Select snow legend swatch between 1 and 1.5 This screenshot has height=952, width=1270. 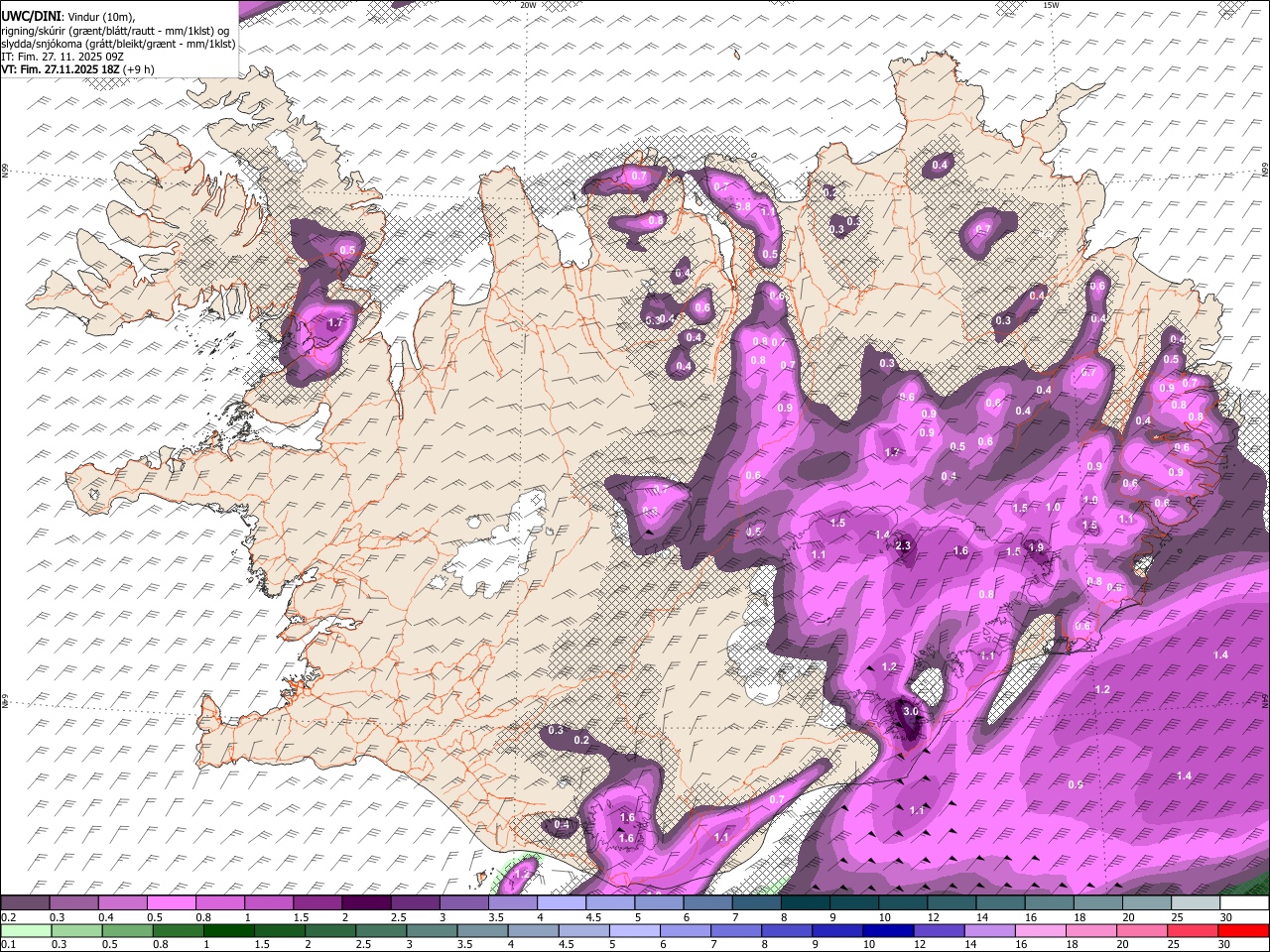(268, 903)
